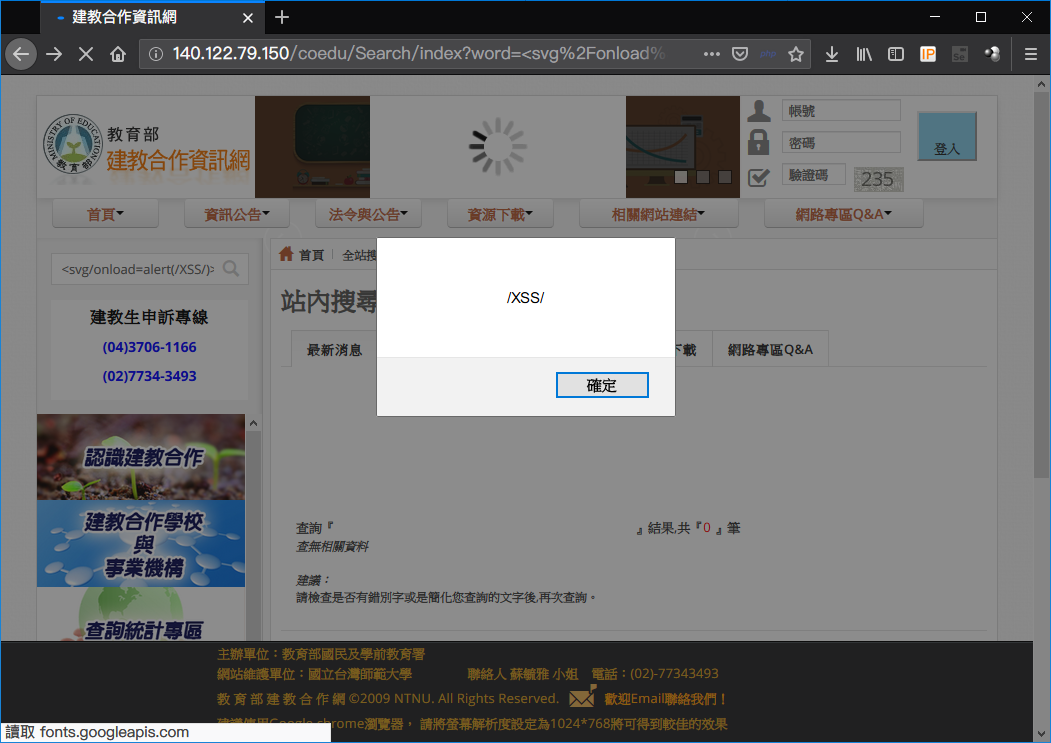Viewport: 1051px width, 743px height.
Task: Toggle the sidebar view
Action: click(896, 54)
